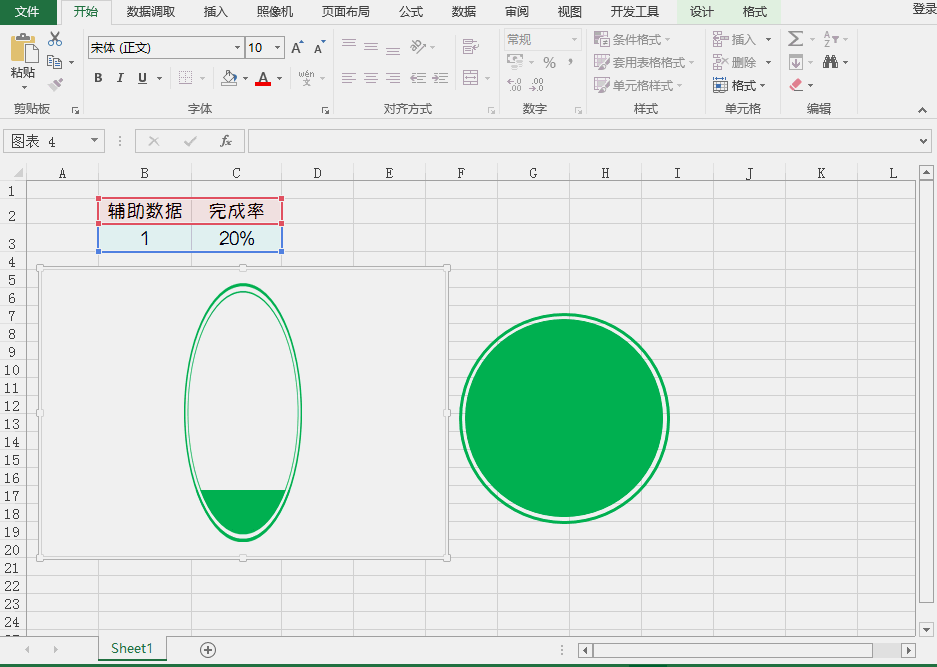Switch to the 页面布局 ribbon tab
This screenshot has height=667, width=937.
click(x=346, y=12)
